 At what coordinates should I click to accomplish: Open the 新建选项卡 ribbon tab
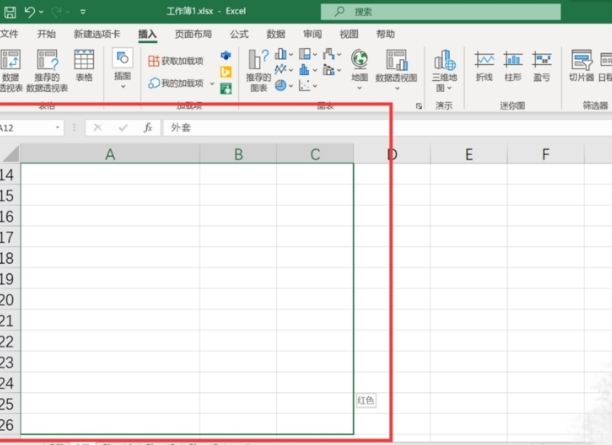97,34
